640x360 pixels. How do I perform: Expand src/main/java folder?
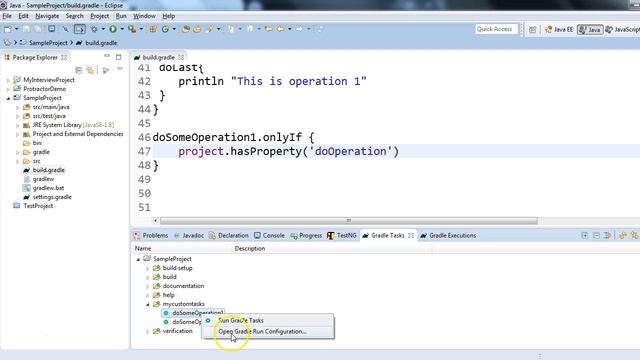click(x=18, y=107)
